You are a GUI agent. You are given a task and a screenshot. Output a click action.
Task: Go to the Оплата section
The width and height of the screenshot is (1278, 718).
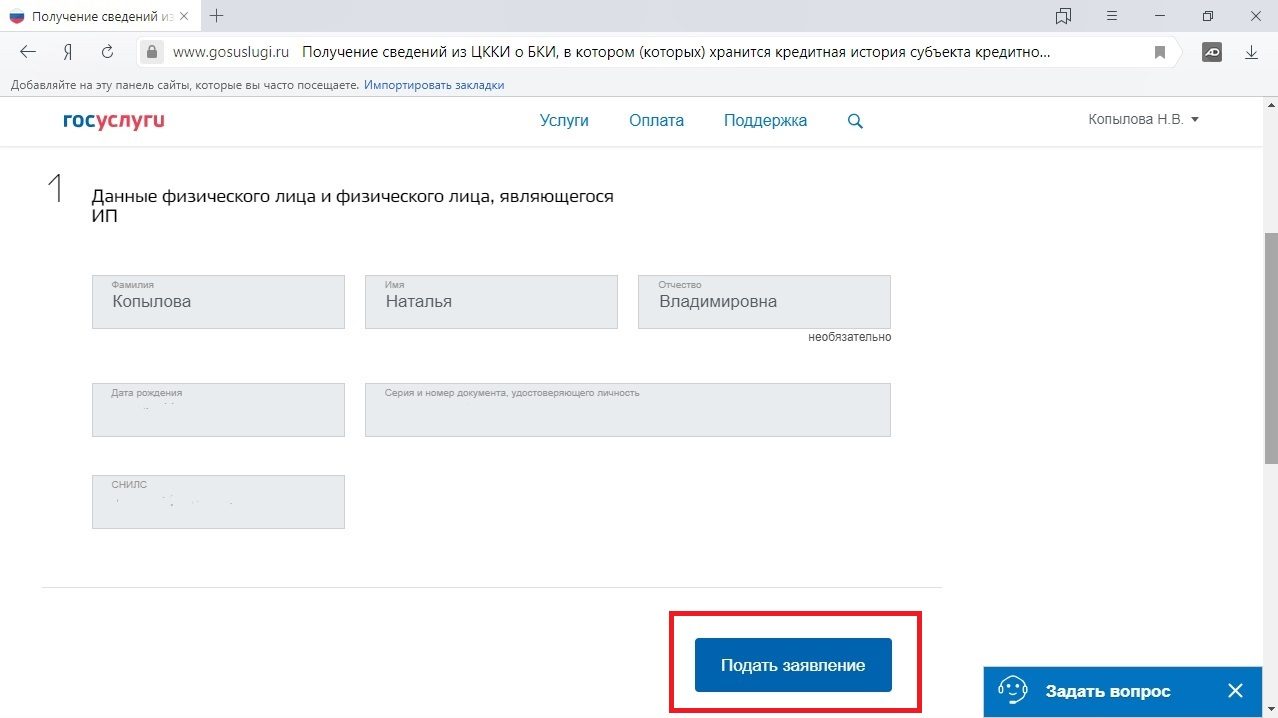point(656,120)
